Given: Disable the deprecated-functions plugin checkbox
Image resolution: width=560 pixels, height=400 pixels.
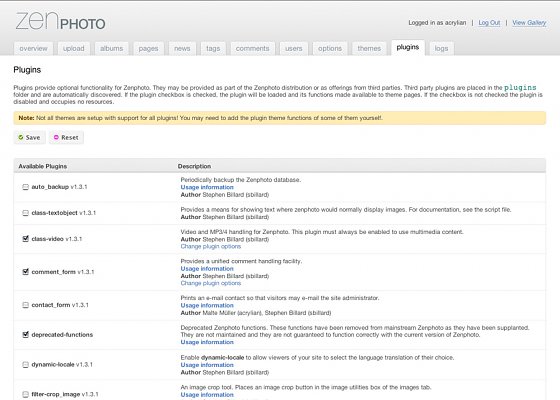Looking at the screenshot, I should (x=25, y=335).
